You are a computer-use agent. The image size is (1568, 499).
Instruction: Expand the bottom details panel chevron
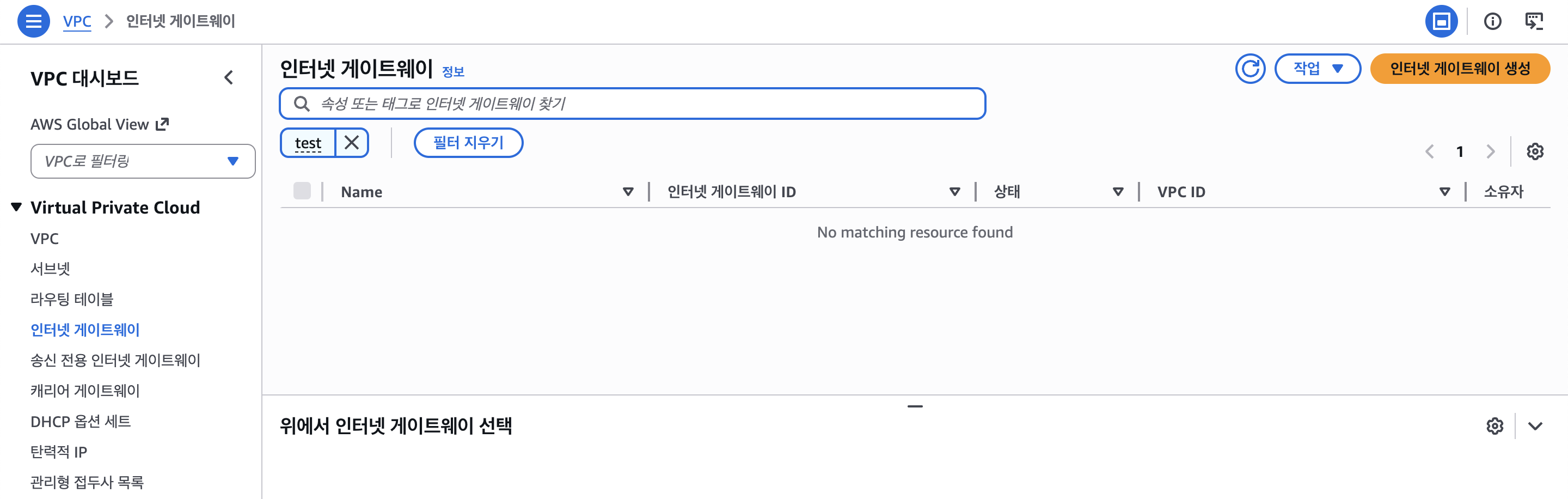1535,426
